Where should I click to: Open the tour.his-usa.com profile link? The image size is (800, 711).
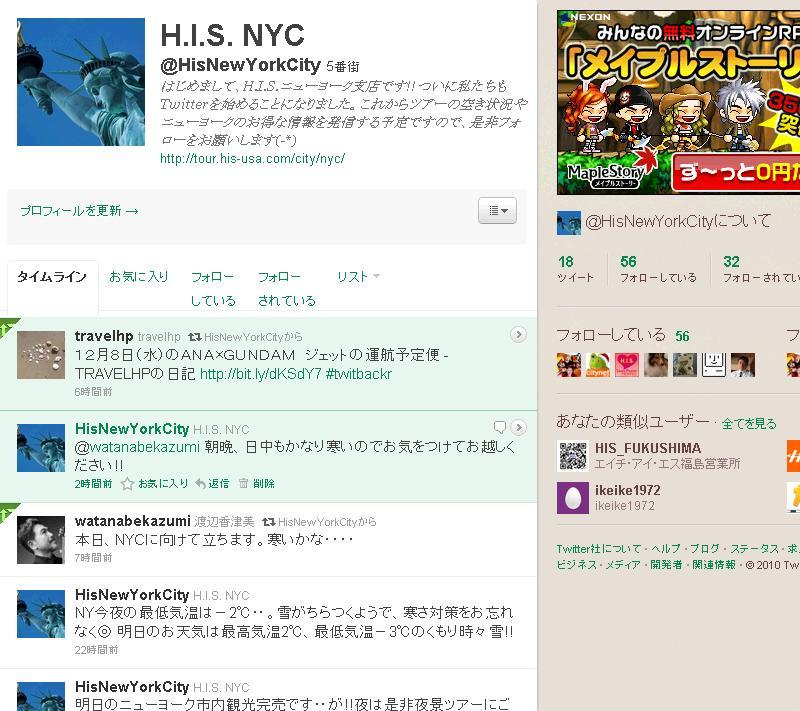tap(253, 159)
